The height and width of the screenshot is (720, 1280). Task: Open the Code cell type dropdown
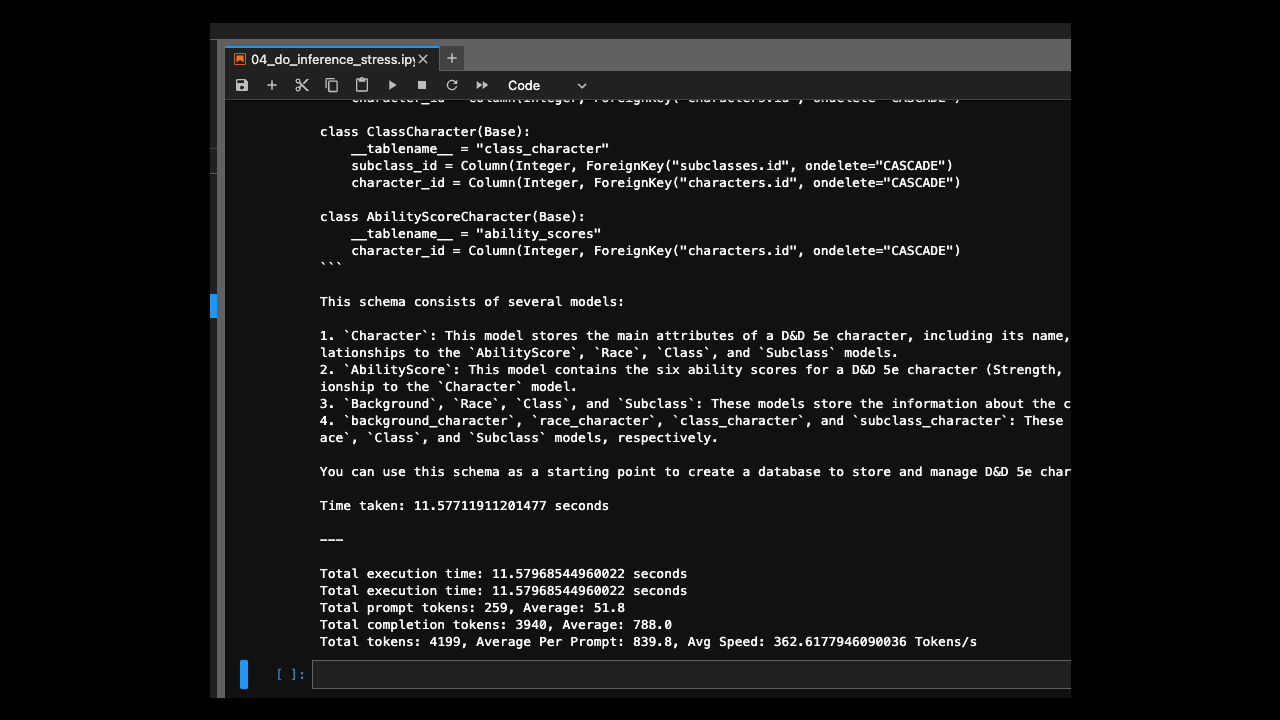point(547,86)
